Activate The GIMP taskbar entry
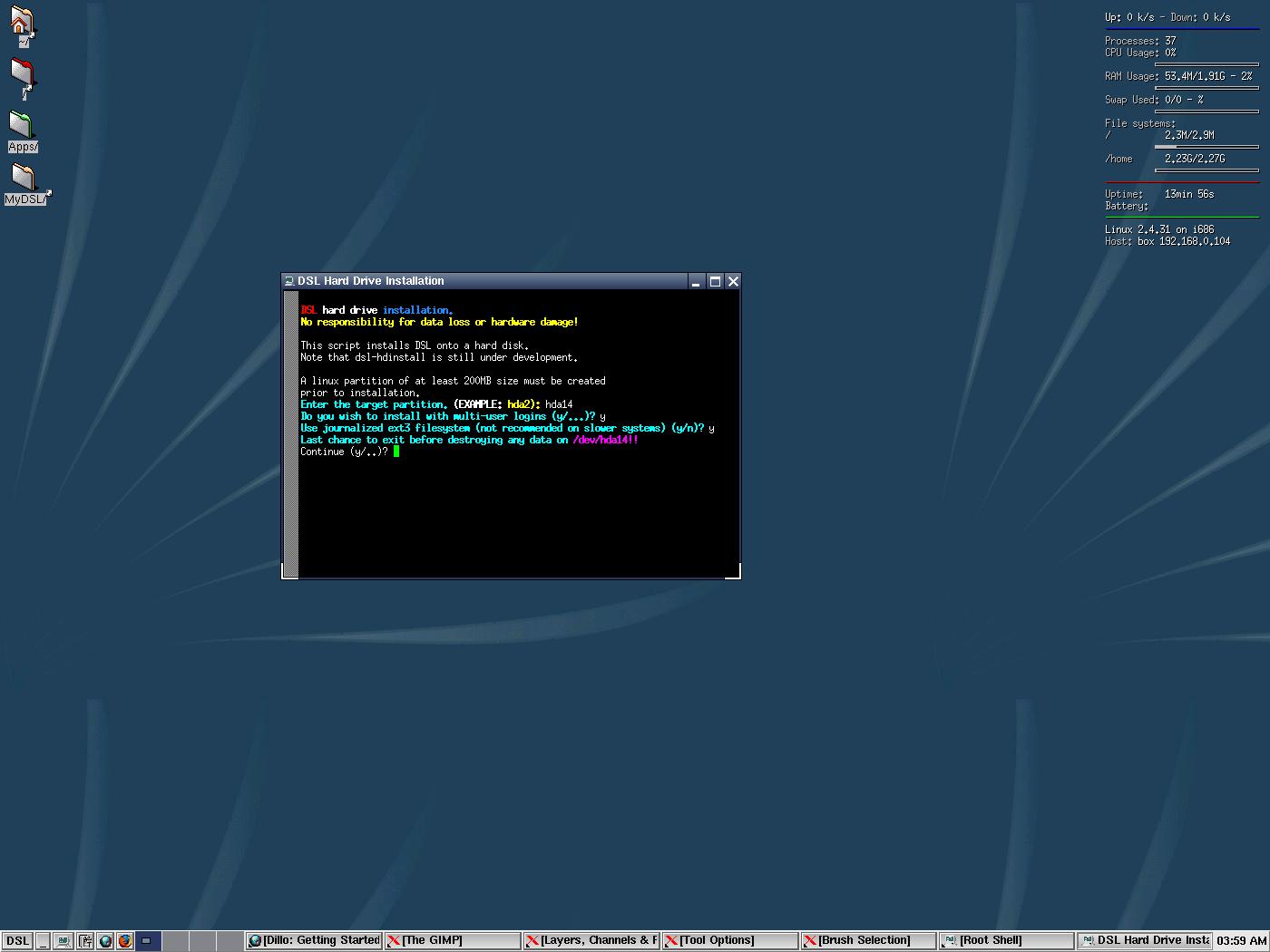The image size is (1270, 952). coord(453,941)
